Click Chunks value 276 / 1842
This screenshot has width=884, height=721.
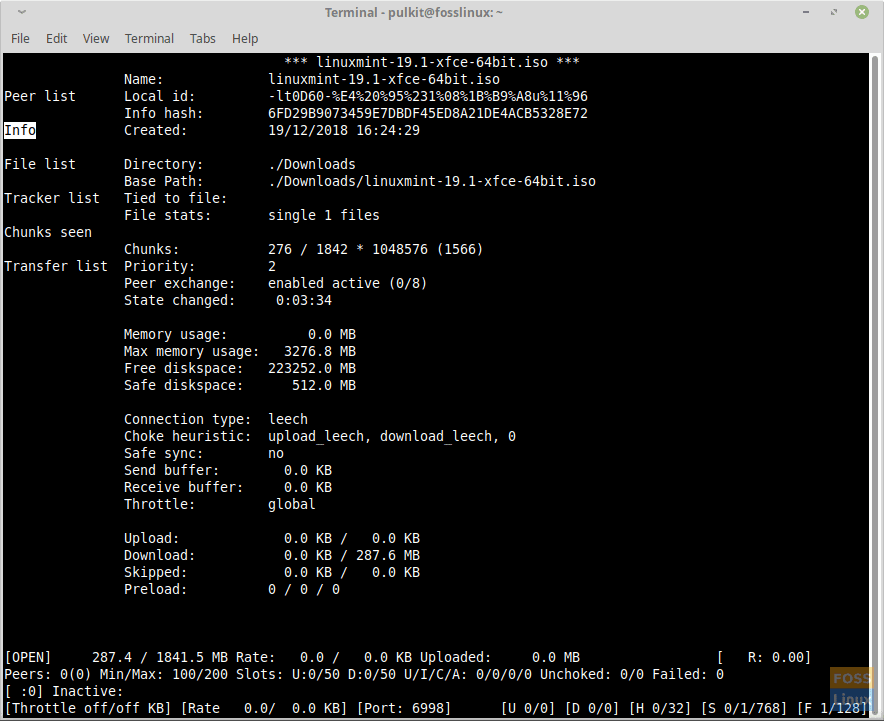[375, 249]
